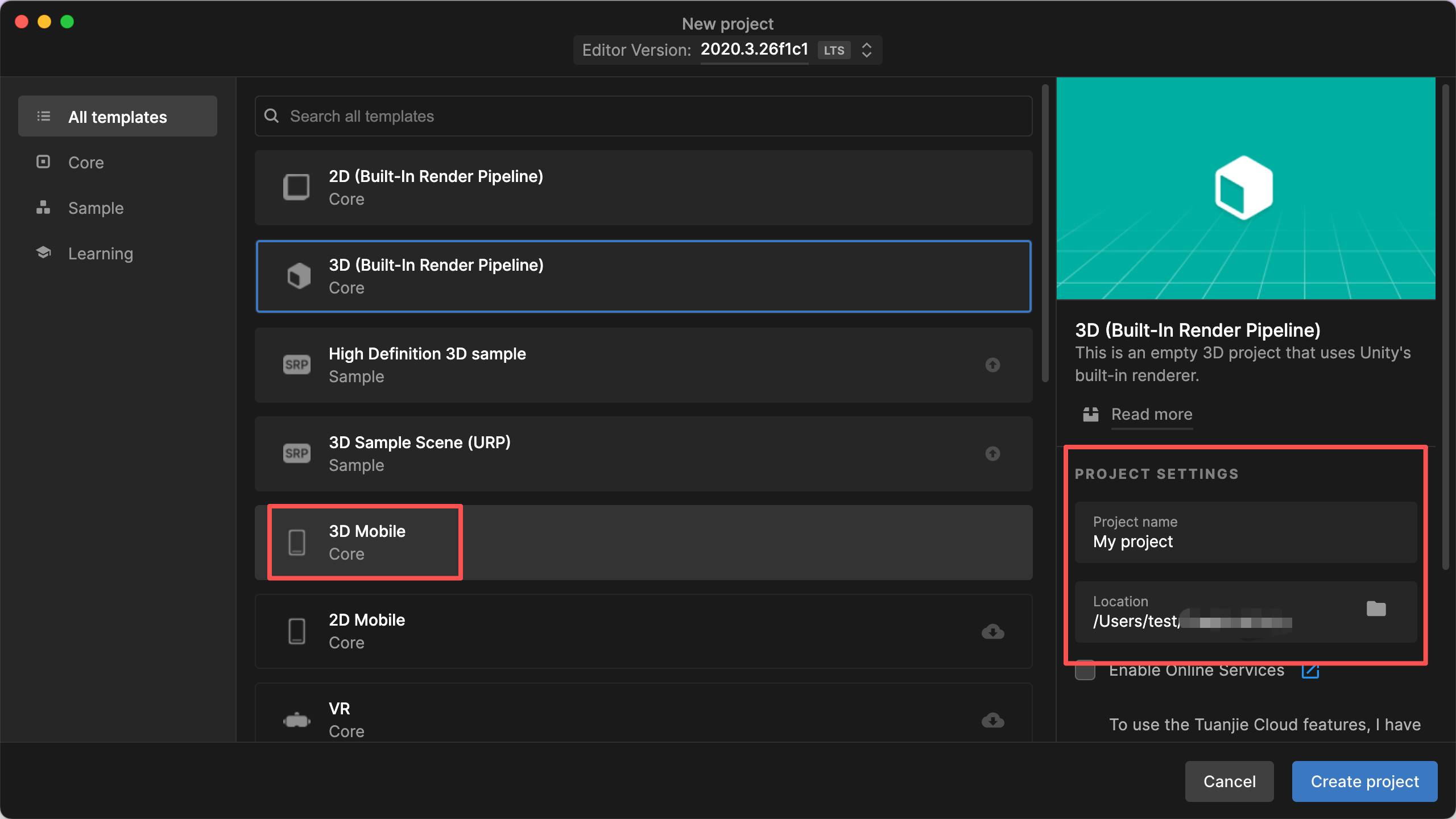Choose the VR Core template
The image size is (1456, 819).
(643, 712)
